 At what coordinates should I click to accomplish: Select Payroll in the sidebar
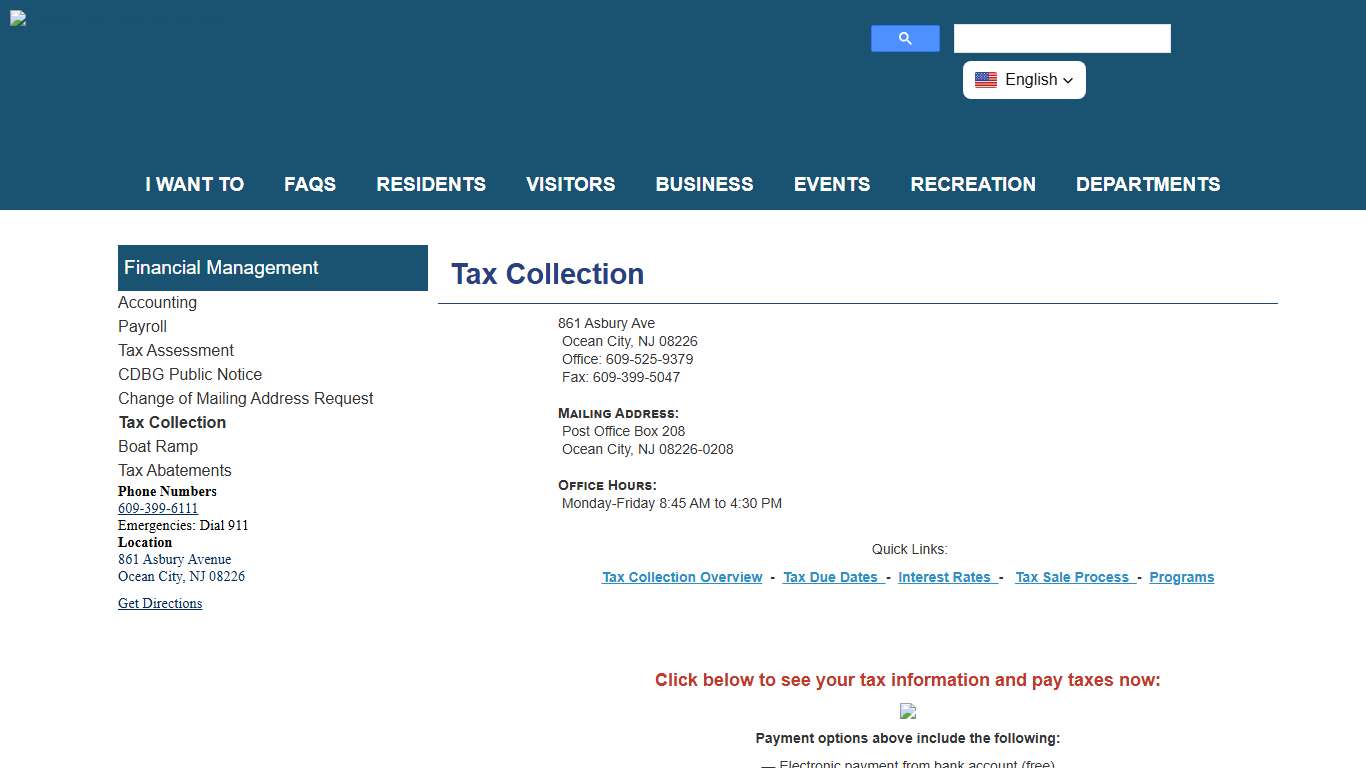coord(142,326)
